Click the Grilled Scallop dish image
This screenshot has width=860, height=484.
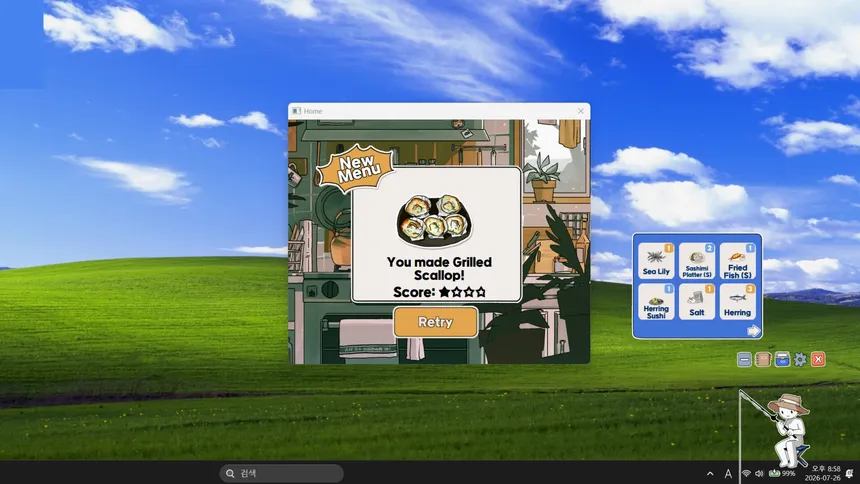(434, 221)
